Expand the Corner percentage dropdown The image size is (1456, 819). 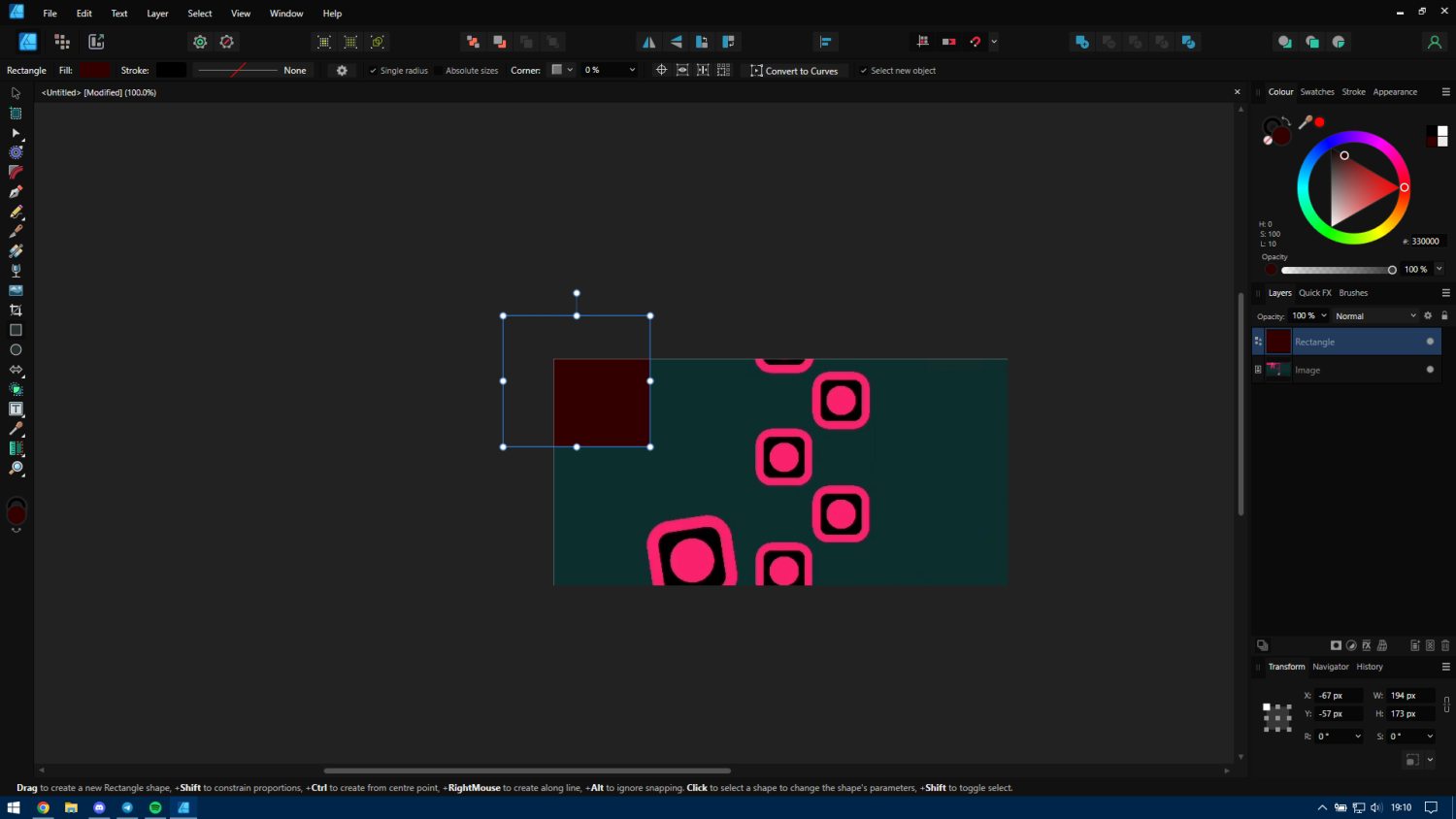click(632, 70)
